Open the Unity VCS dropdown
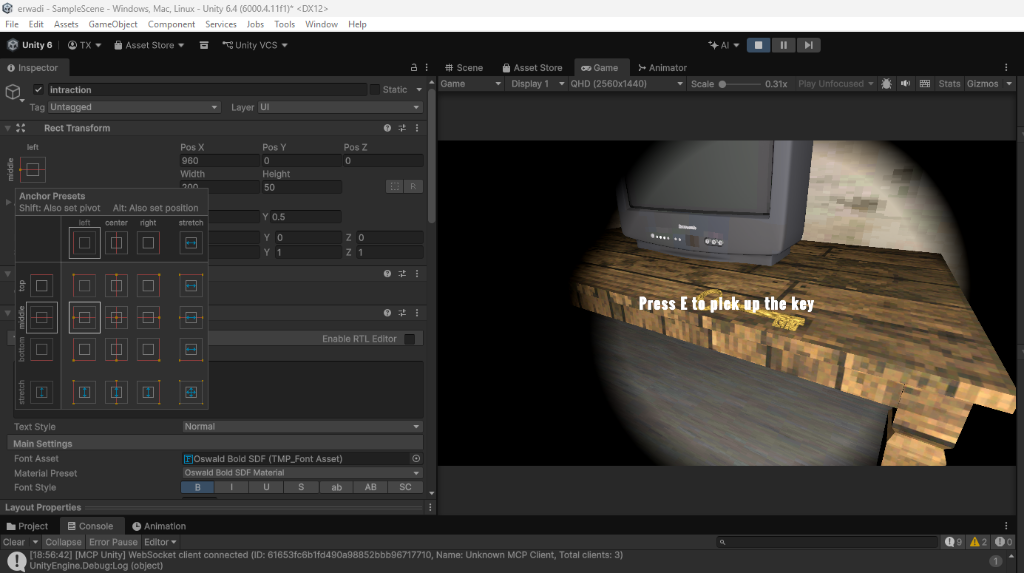1024x573 pixels. pos(255,45)
